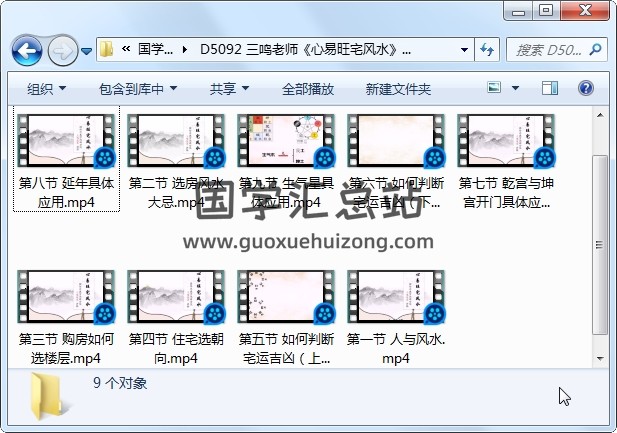The image size is (617, 433).
Task: Focus the 搜索 D50... search box
Action: pos(549,50)
